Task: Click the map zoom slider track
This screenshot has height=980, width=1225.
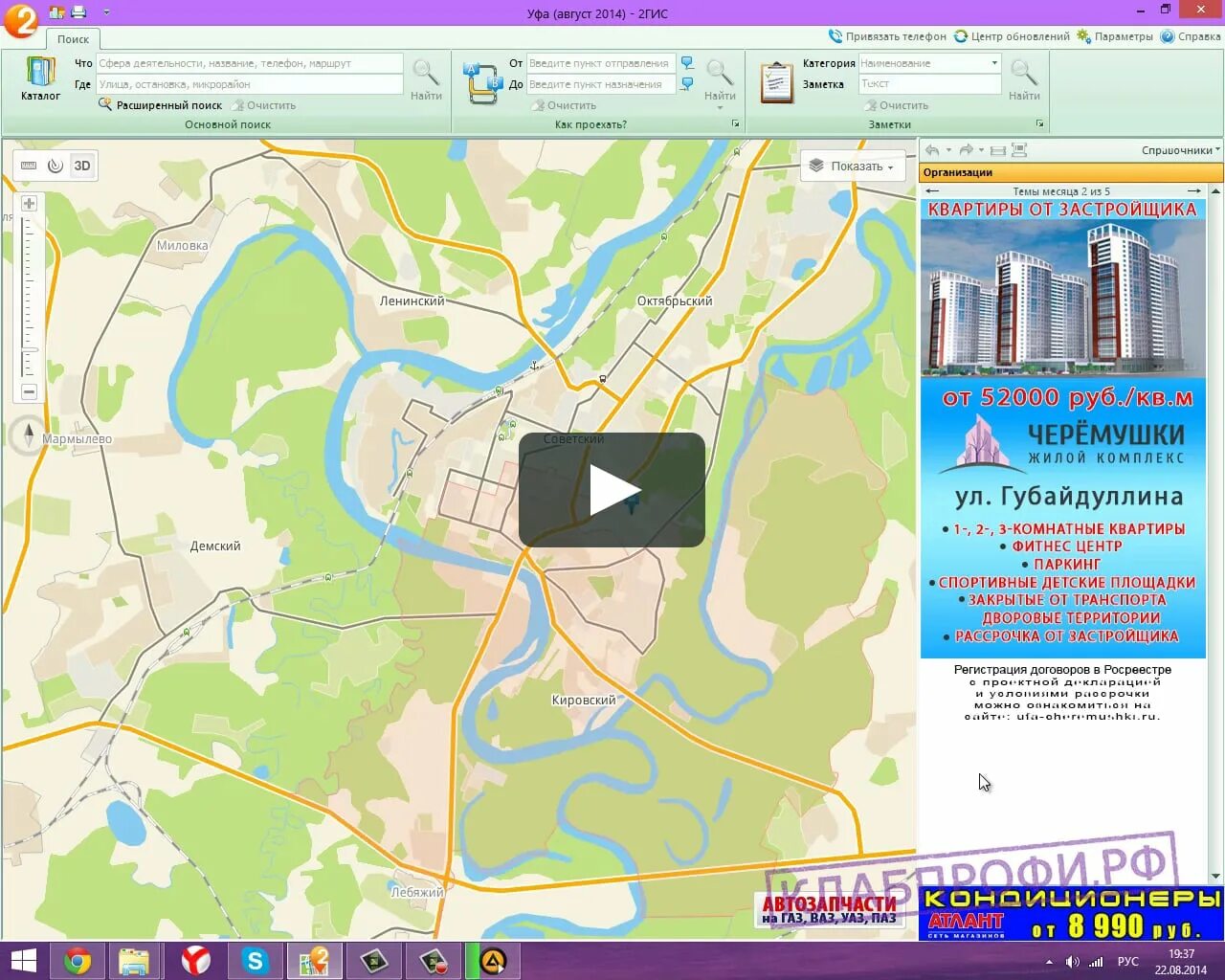Action: pos(29,297)
